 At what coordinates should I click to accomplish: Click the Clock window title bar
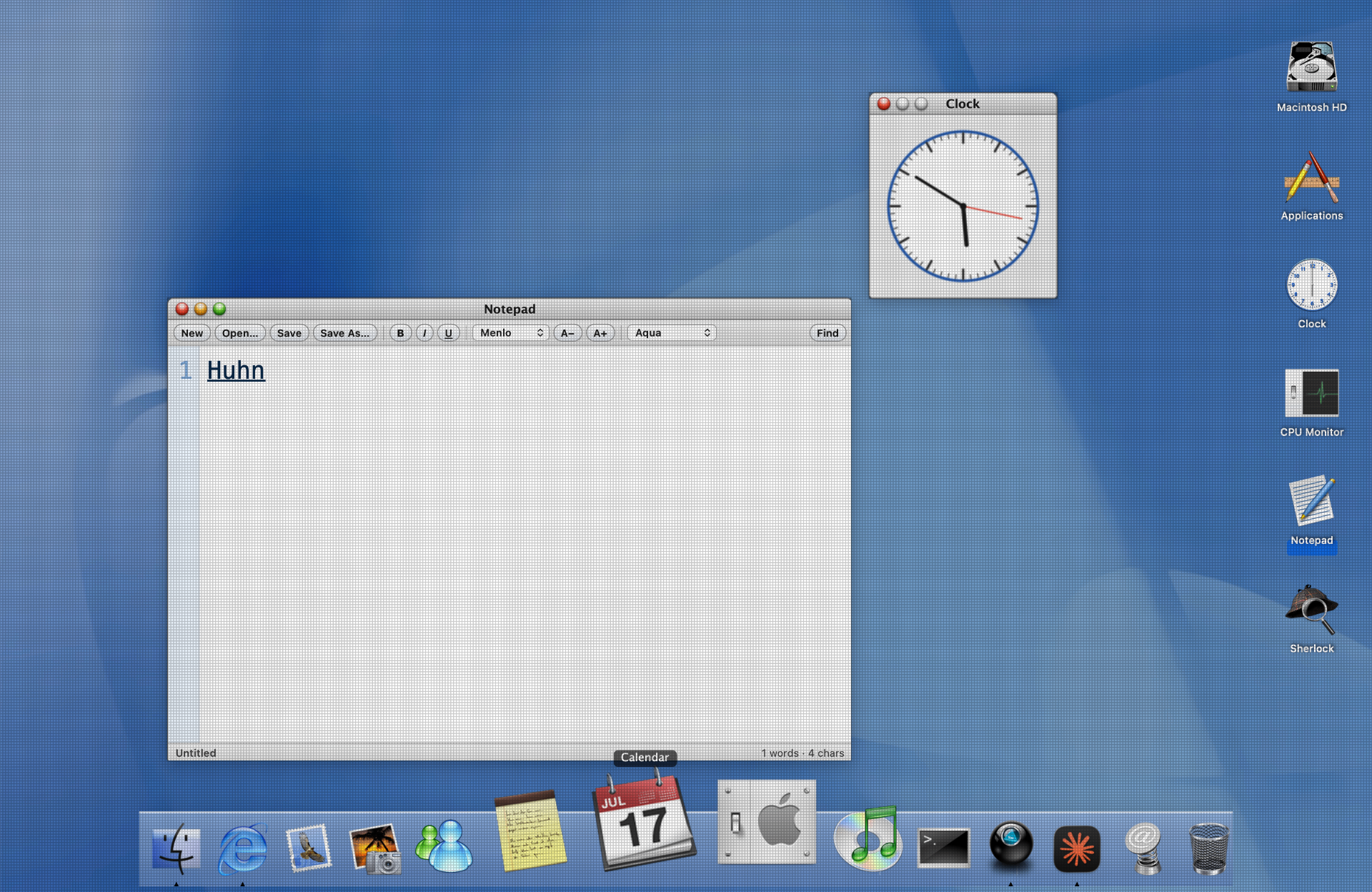pyautogui.click(x=963, y=104)
